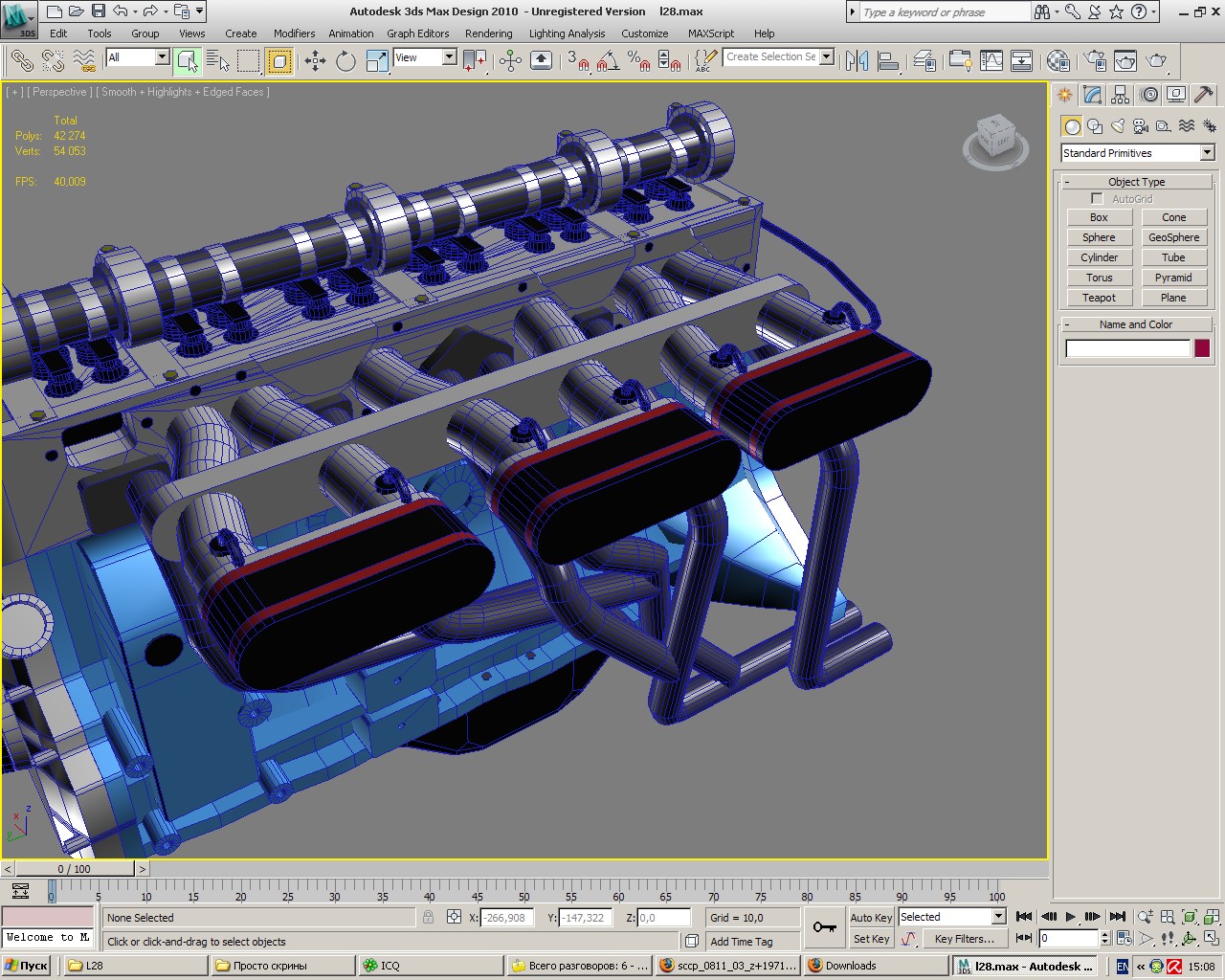
Task: Open the Modify command panel tab
Action: 1093,95
